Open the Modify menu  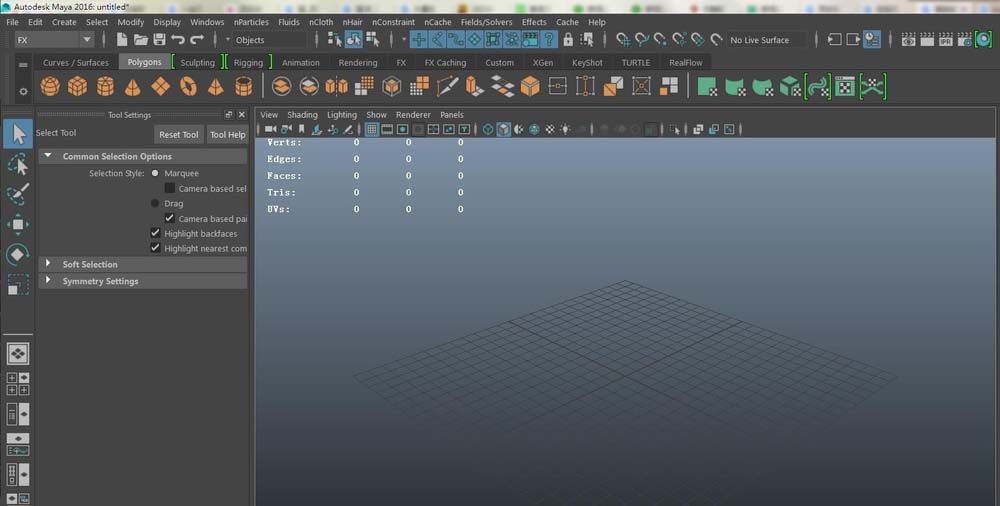click(130, 22)
